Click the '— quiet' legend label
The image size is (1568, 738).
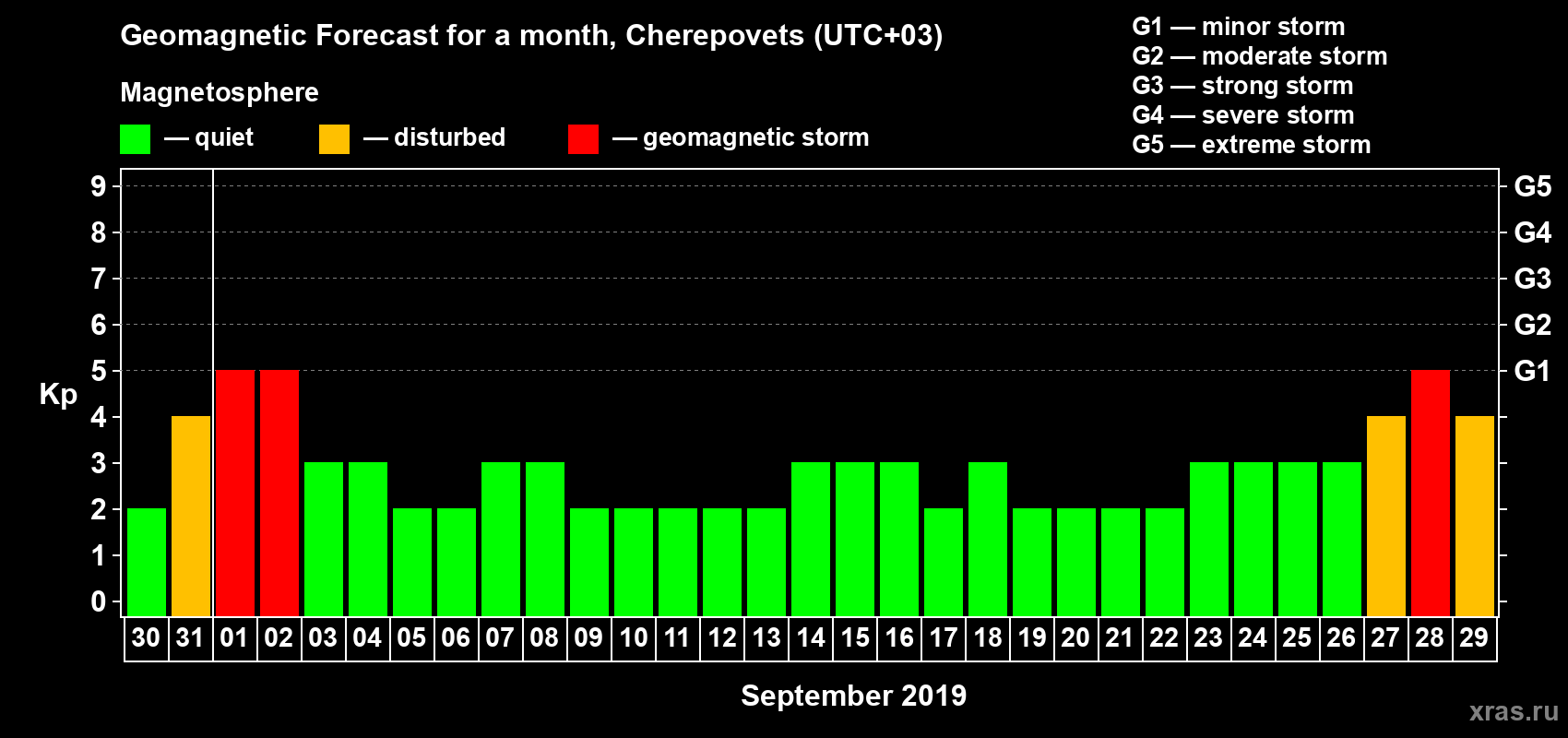pyautogui.click(x=208, y=138)
